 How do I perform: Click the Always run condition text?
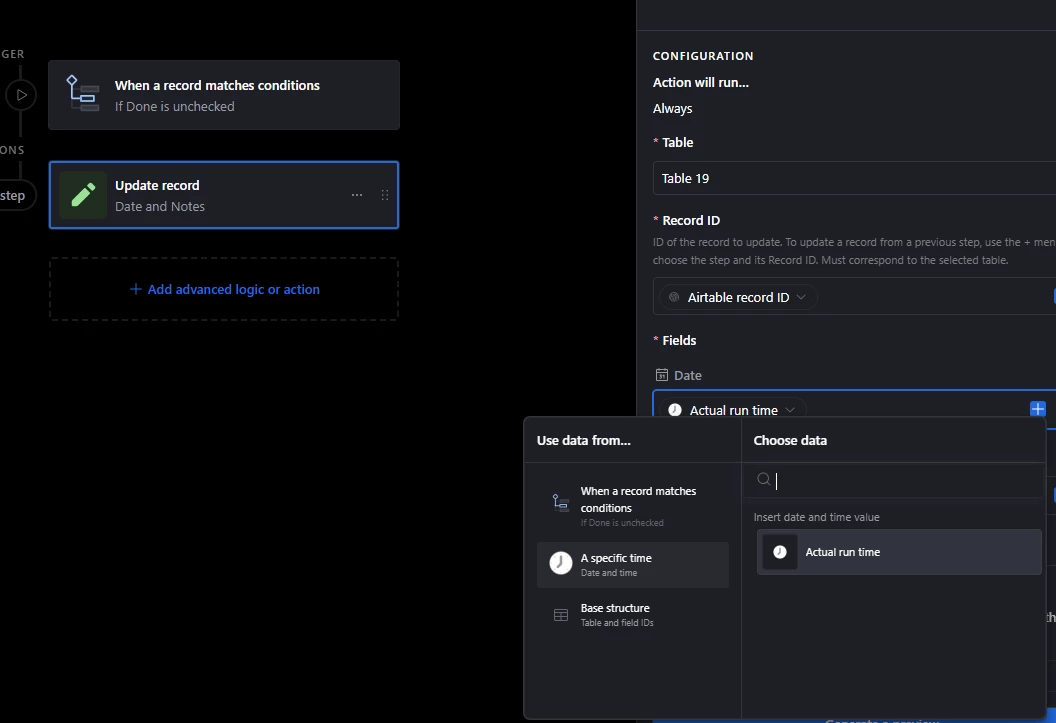click(672, 108)
